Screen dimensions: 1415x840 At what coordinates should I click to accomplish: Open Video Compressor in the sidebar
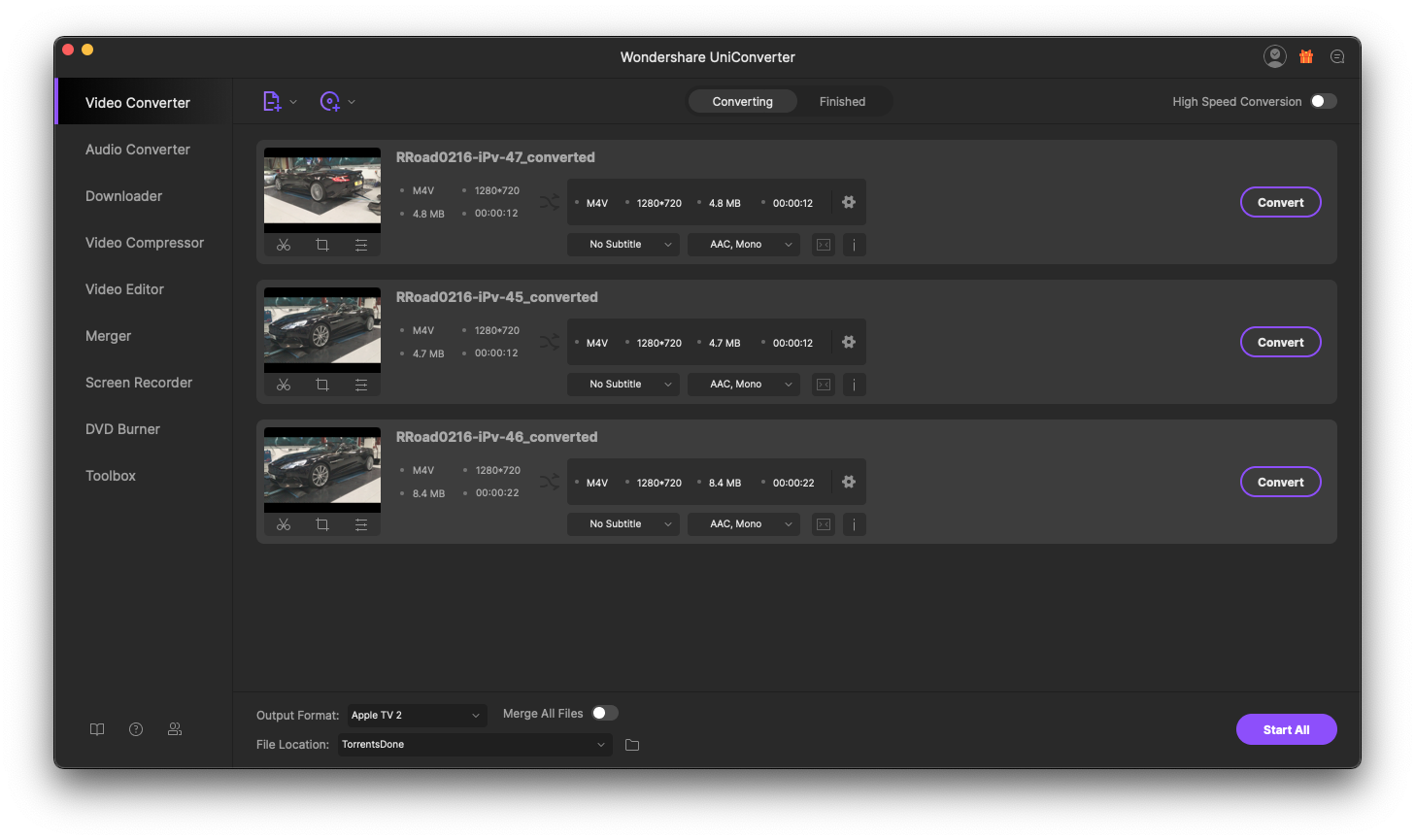[144, 243]
